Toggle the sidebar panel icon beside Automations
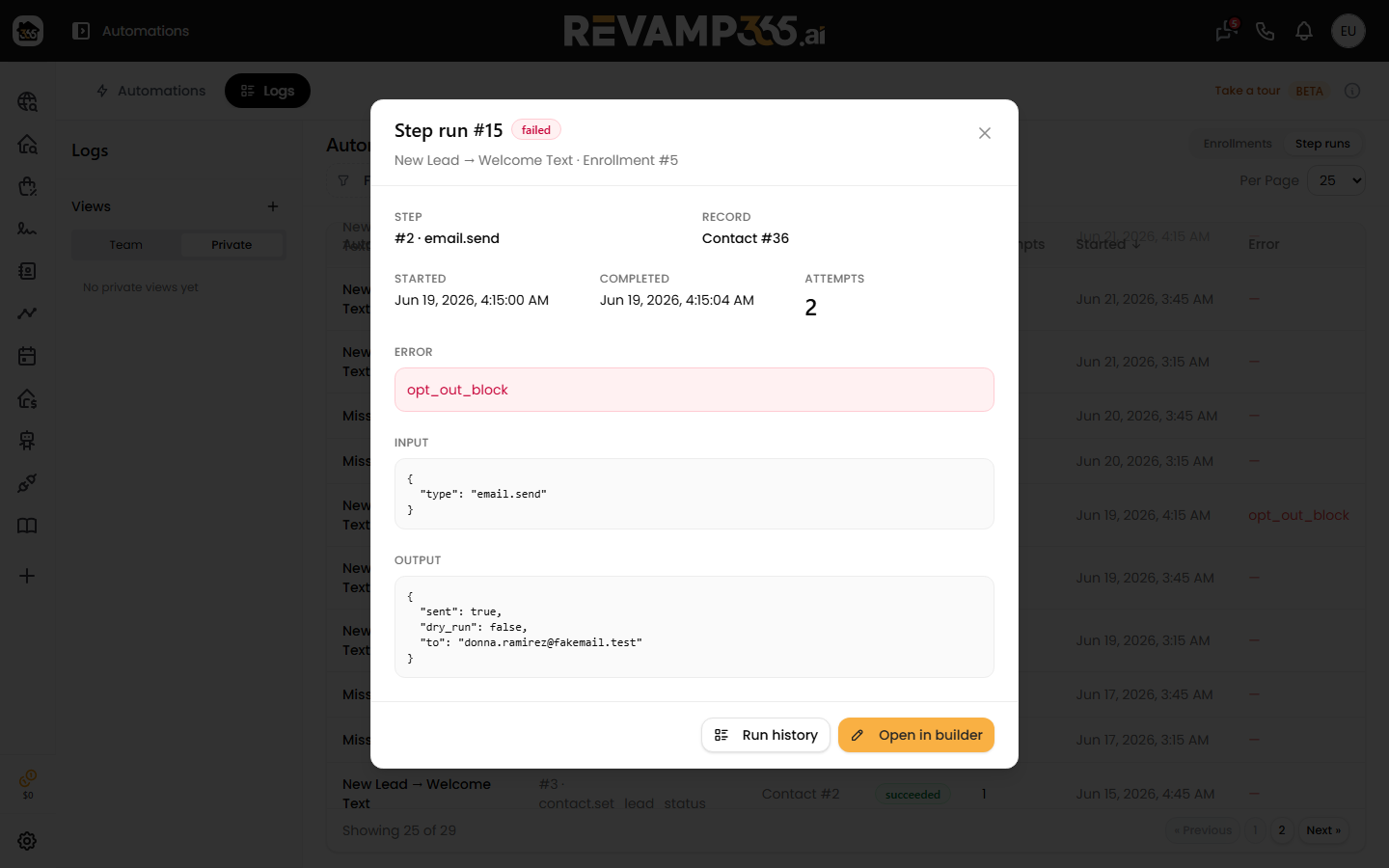This screenshot has width=1389, height=868. pyautogui.click(x=81, y=31)
